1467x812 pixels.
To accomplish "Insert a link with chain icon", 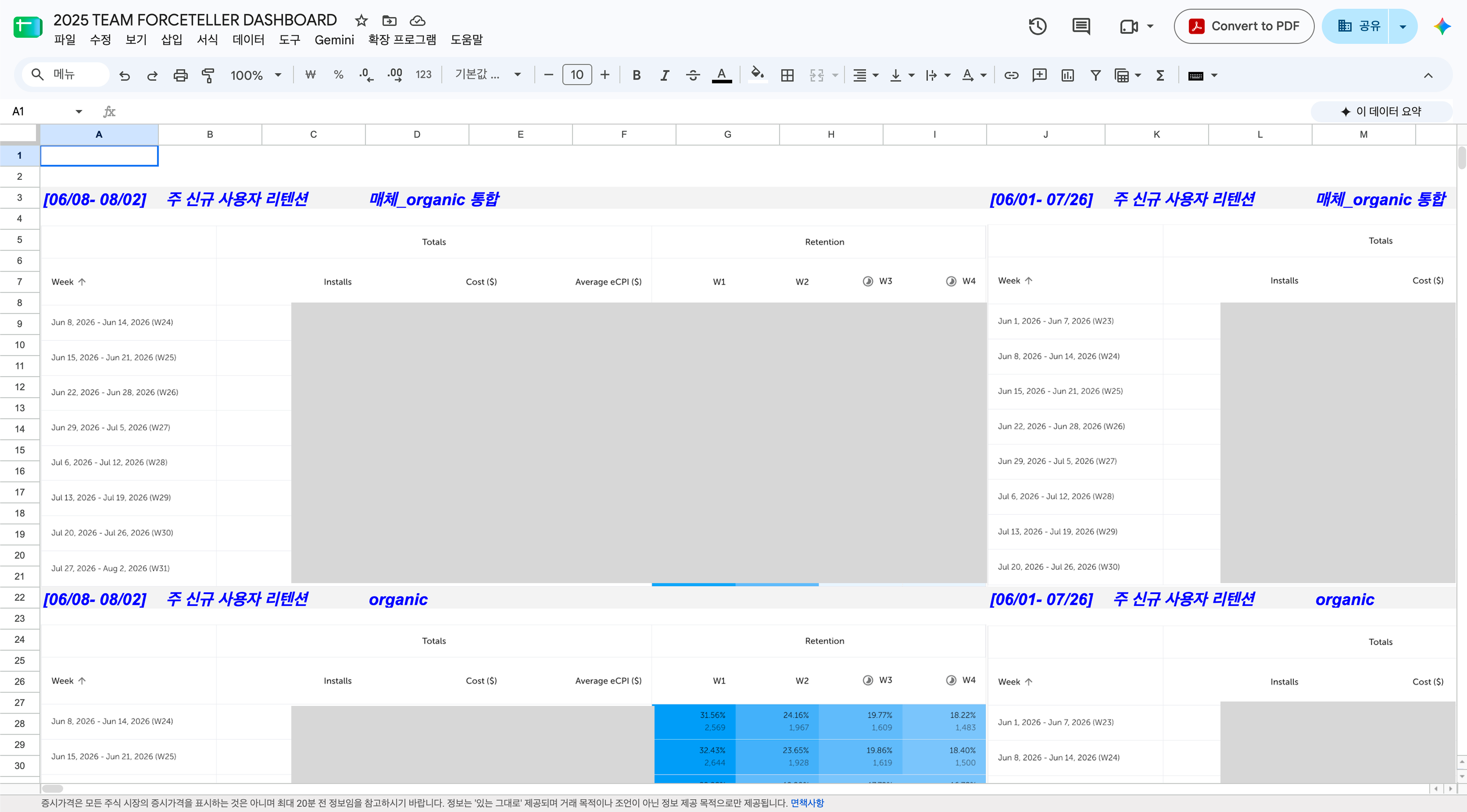I will coord(1011,75).
